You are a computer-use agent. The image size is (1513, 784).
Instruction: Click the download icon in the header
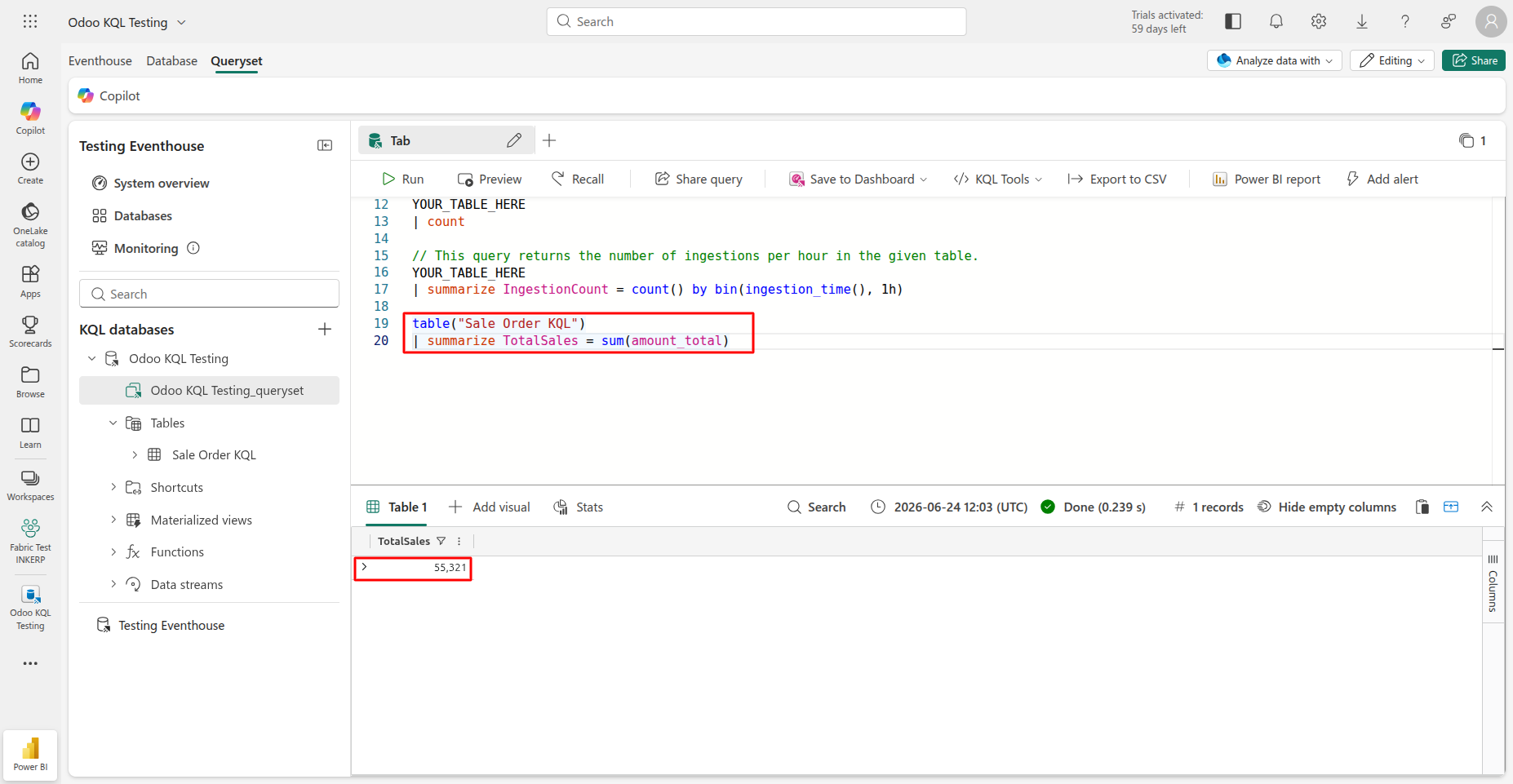(1362, 22)
